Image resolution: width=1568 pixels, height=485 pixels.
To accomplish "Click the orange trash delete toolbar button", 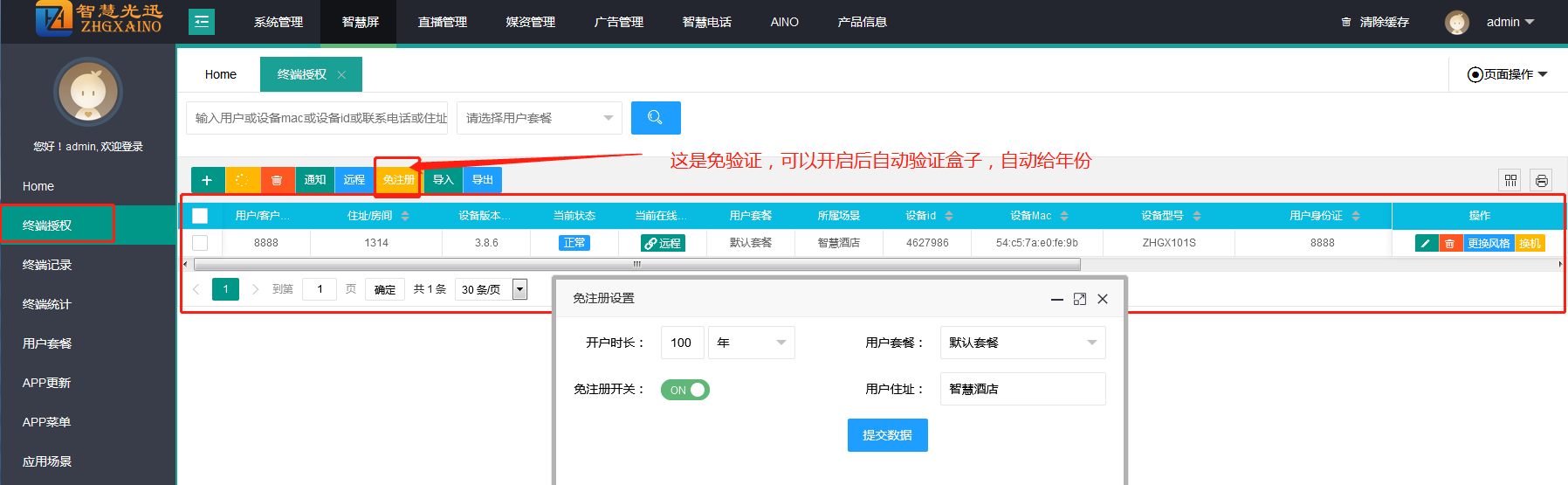I will (277, 180).
